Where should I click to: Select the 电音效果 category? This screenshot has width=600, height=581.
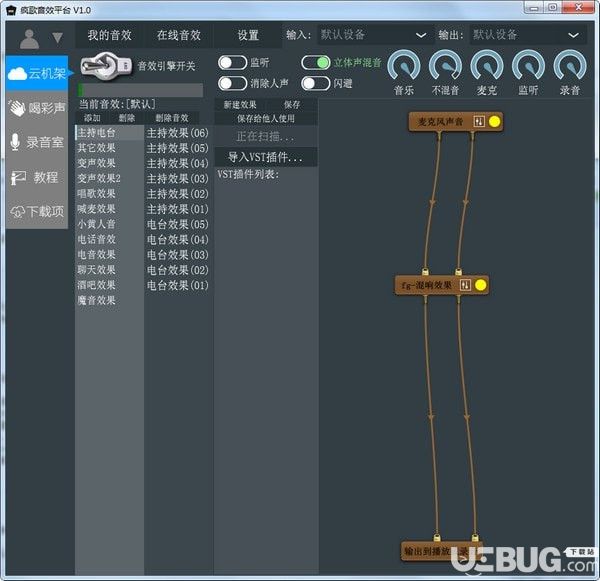[x=109, y=255]
